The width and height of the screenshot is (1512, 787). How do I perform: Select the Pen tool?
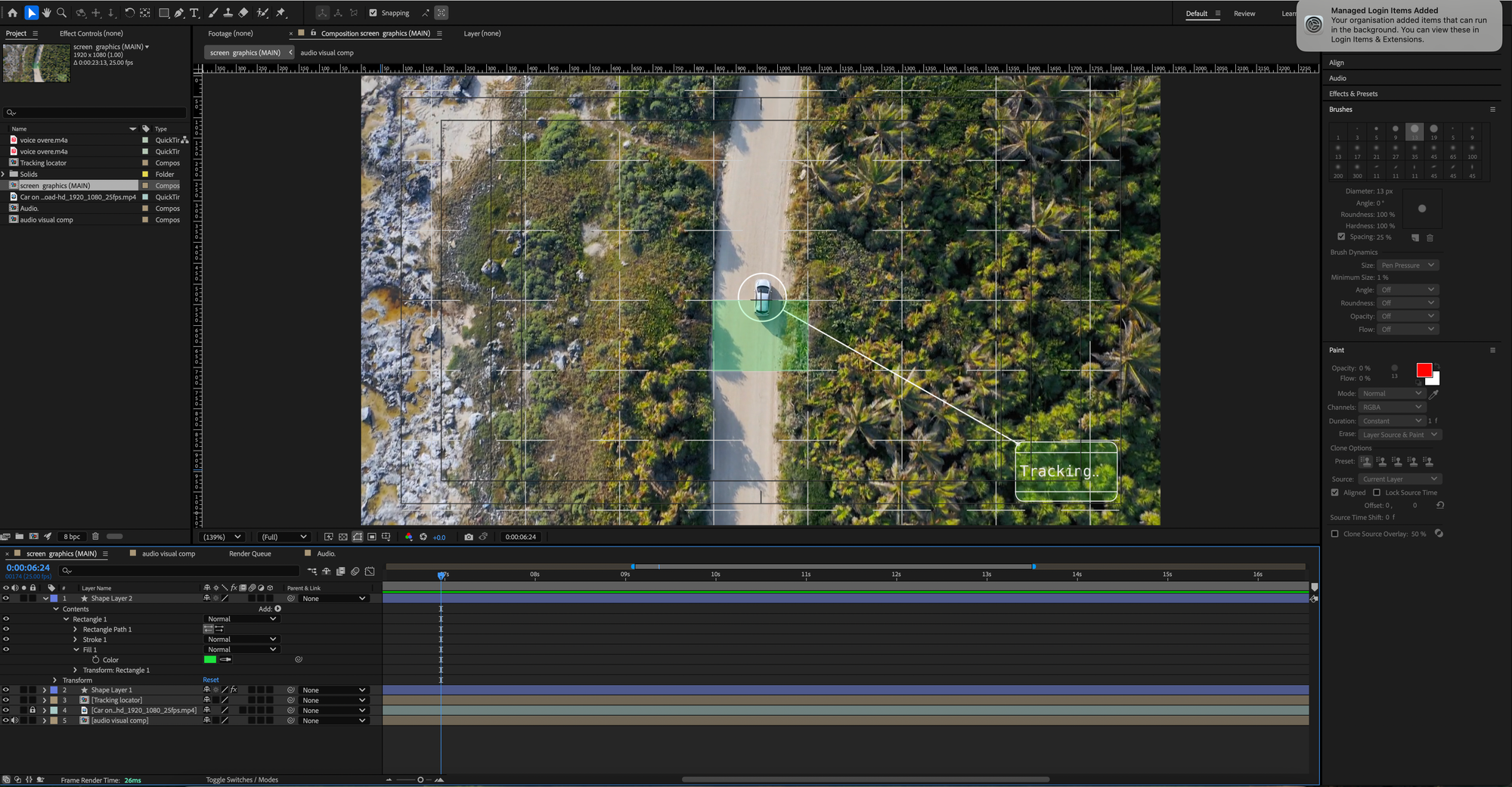point(179,13)
